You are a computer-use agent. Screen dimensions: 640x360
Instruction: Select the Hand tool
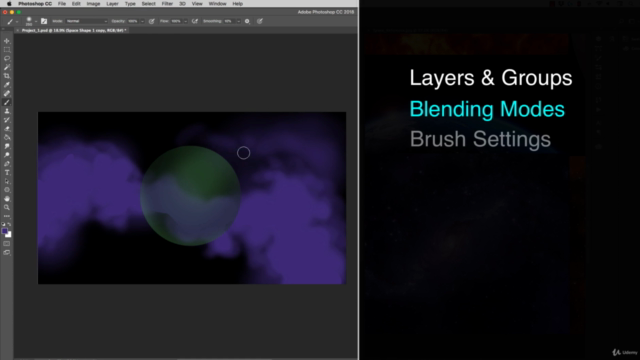click(7, 199)
